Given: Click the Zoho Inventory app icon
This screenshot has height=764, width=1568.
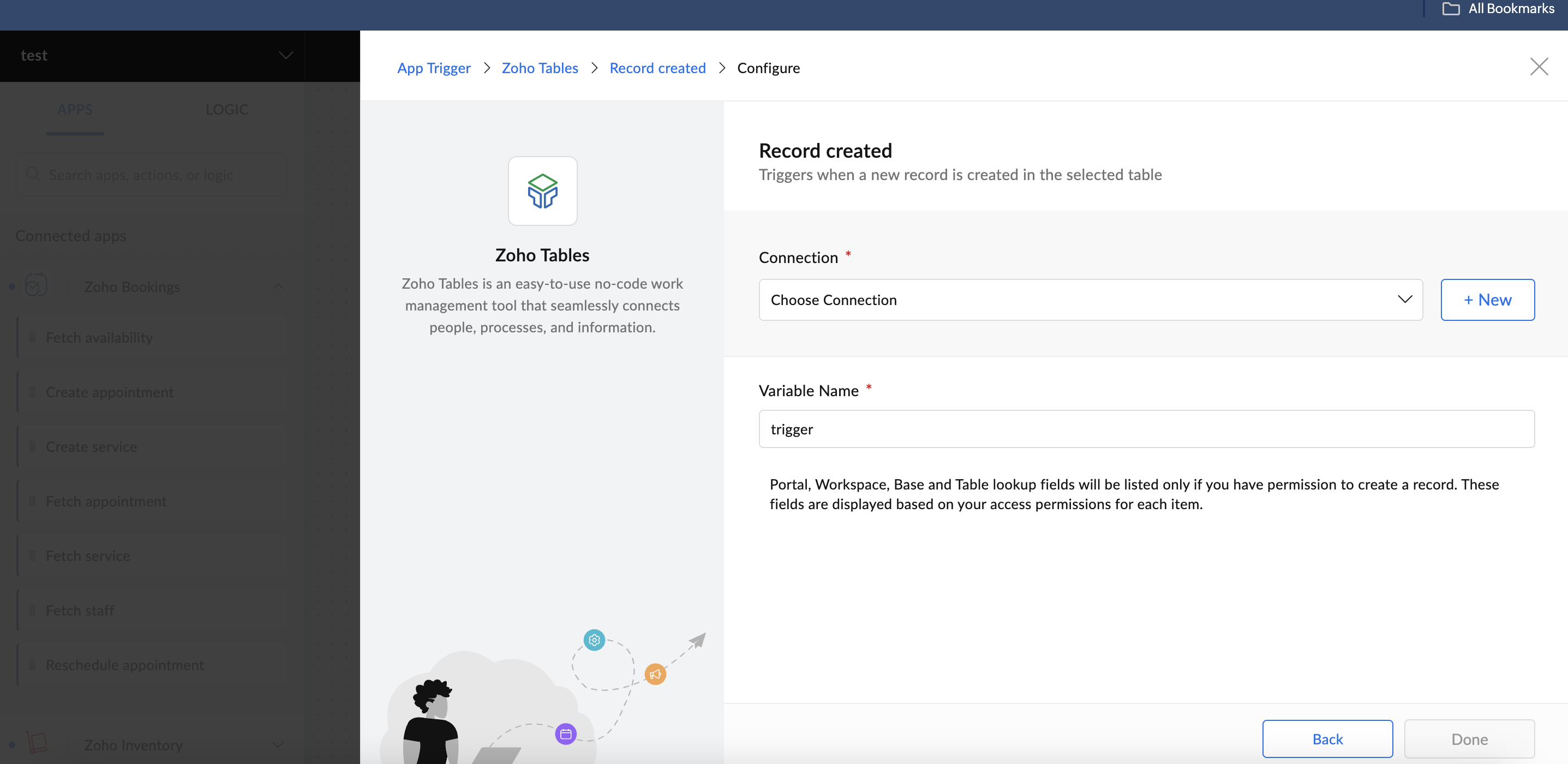Looking at the screenshot, I should (36, 743).
